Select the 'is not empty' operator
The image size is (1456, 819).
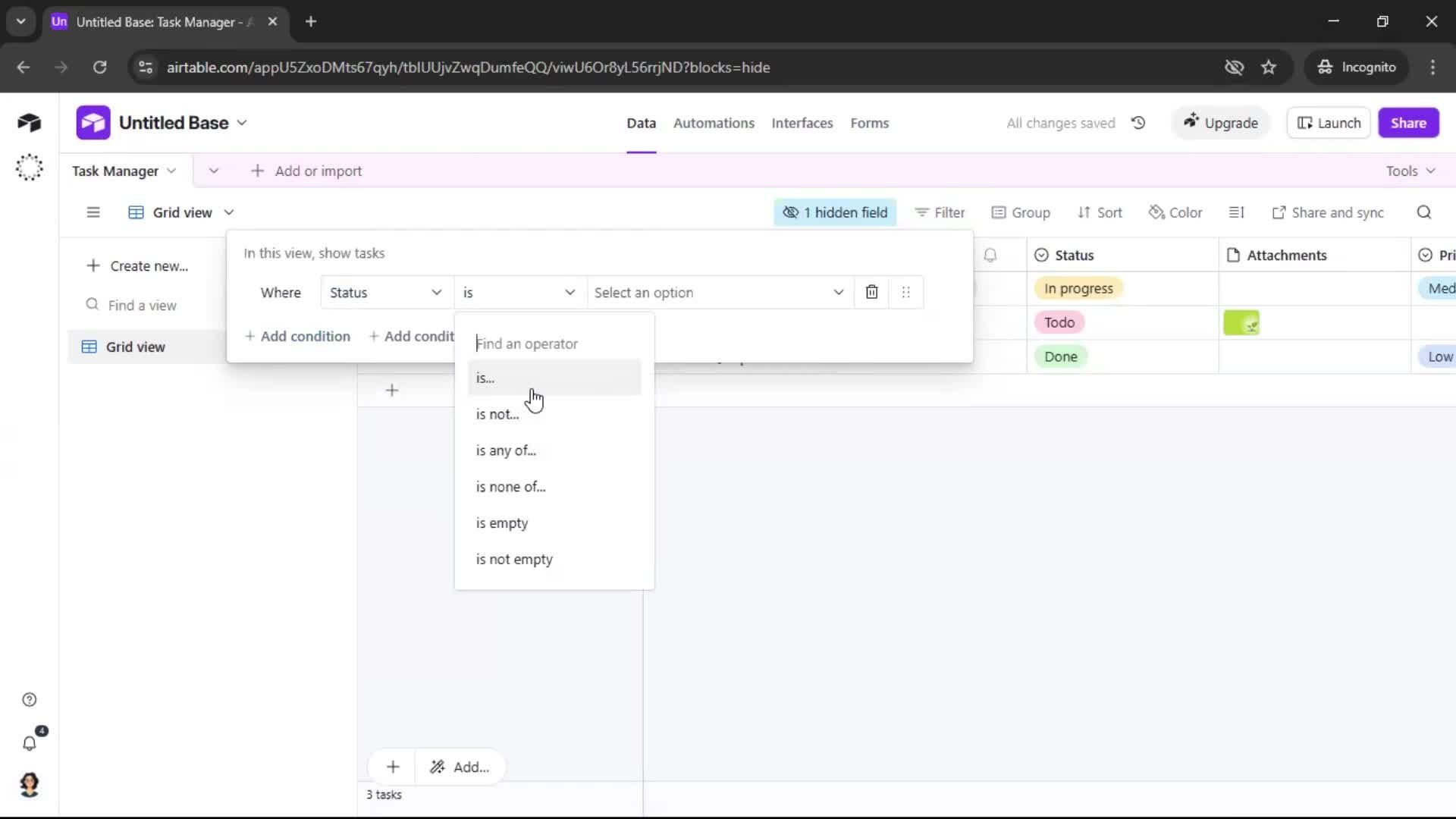554,560
